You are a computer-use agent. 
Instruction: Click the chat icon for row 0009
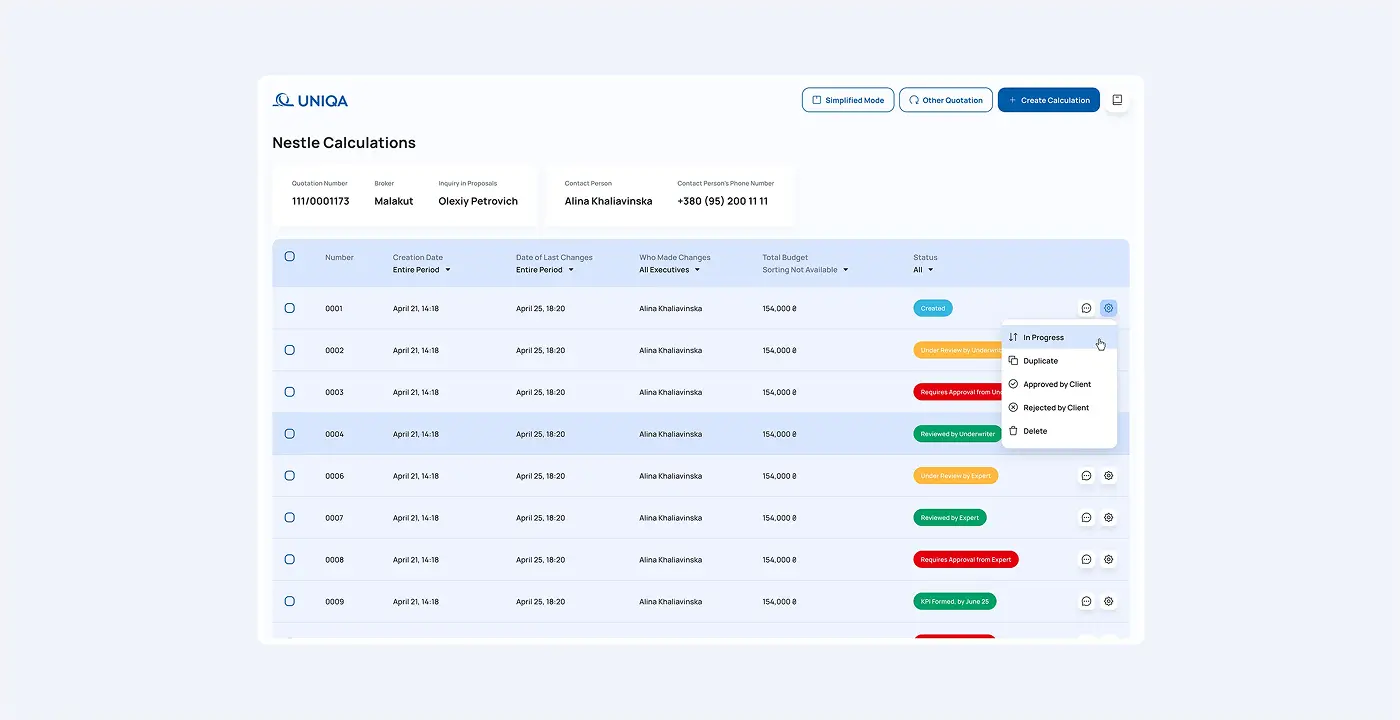click(x=1086, y=601)
